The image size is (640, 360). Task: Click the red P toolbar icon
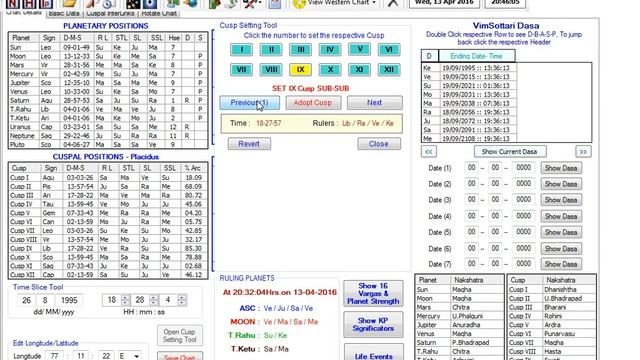tap(46, 4)
